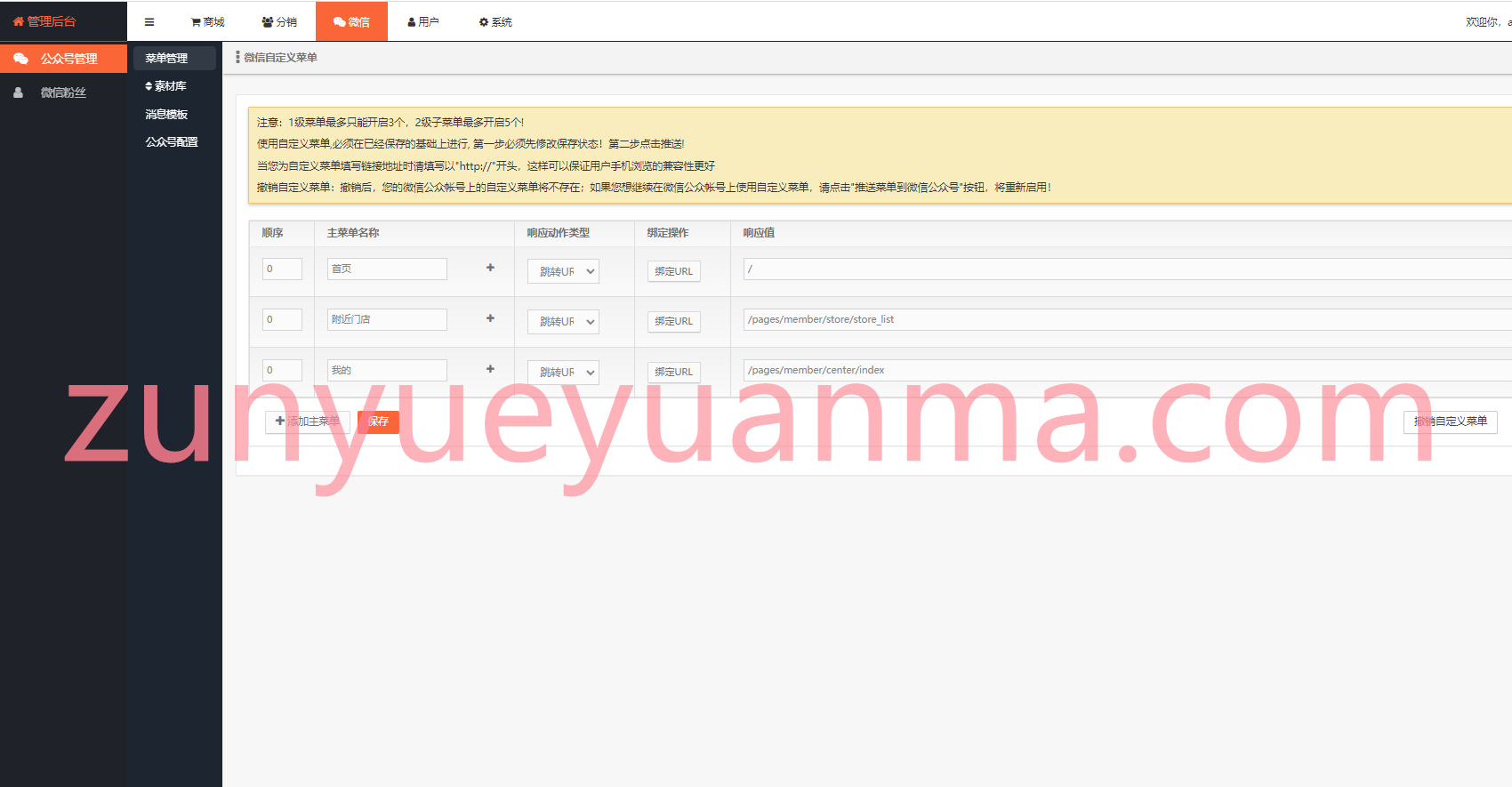This screenshot has width=1512, height=787.
Task: Click the orange 保存 button
Action: [x=378, y=422]
